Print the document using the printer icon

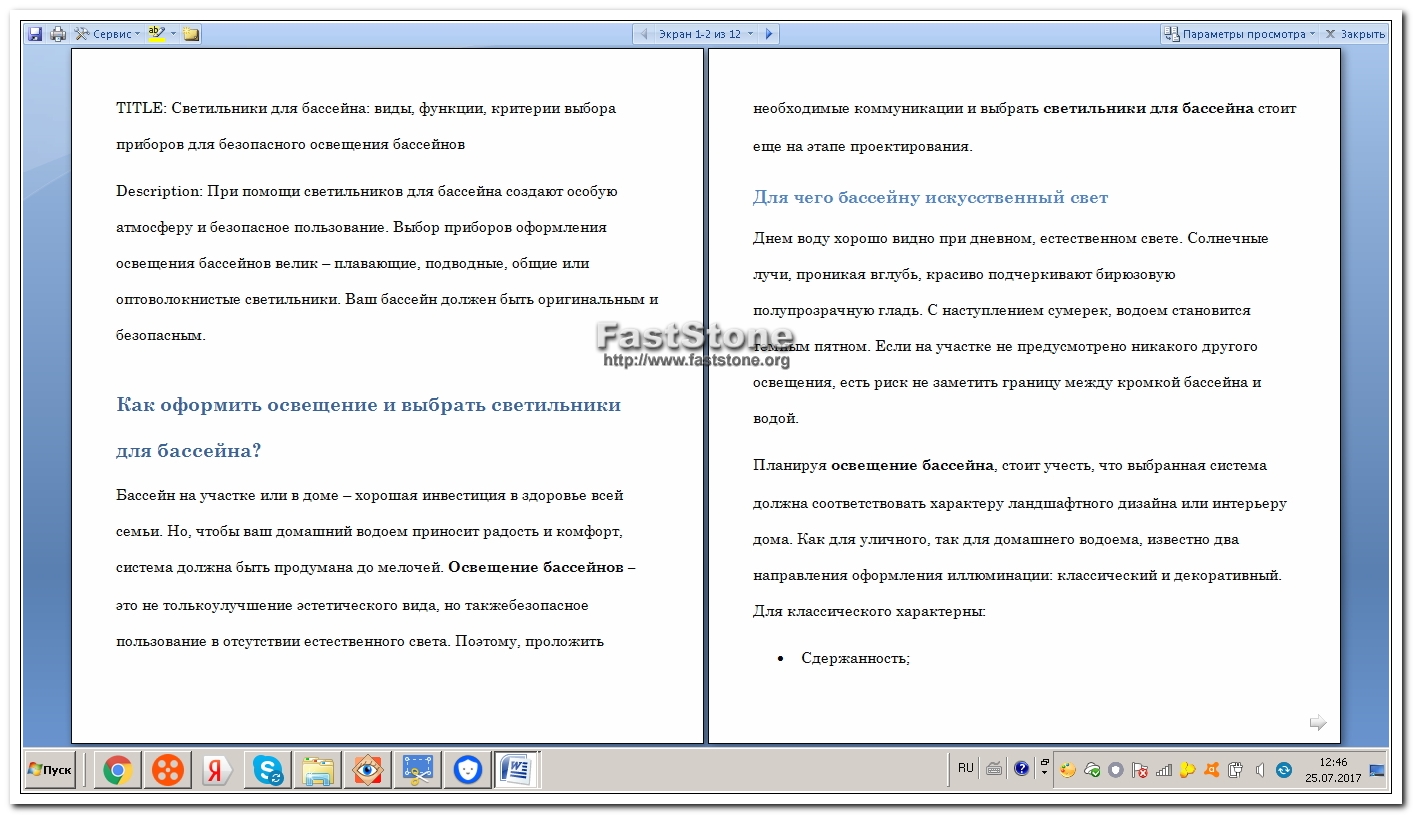pos(58,34)
